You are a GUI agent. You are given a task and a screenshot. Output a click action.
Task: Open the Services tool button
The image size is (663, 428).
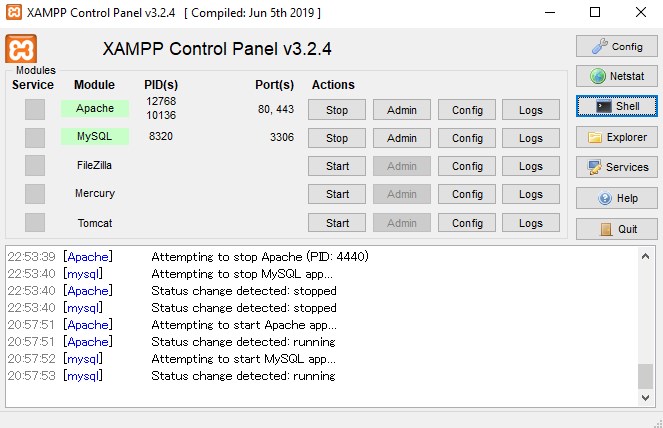615,167
